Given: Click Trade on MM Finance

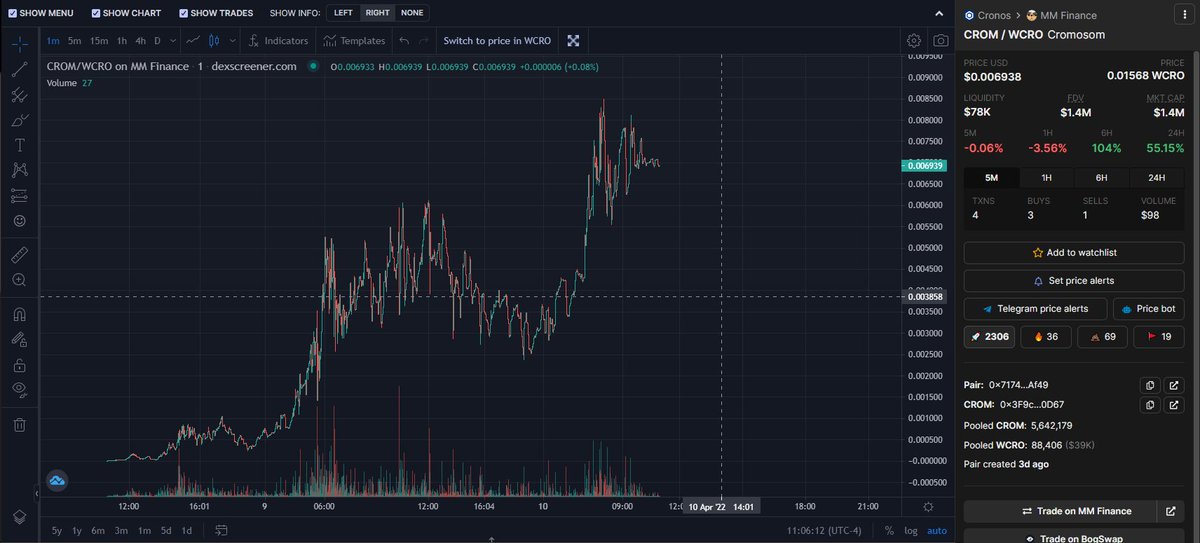Looking at the screenshot, I should 1059,511.
